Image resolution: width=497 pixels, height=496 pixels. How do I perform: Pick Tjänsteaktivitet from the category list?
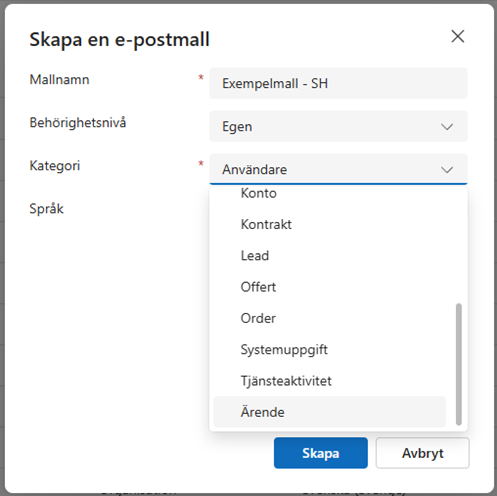pyautogui.click(x=330, y=381)
